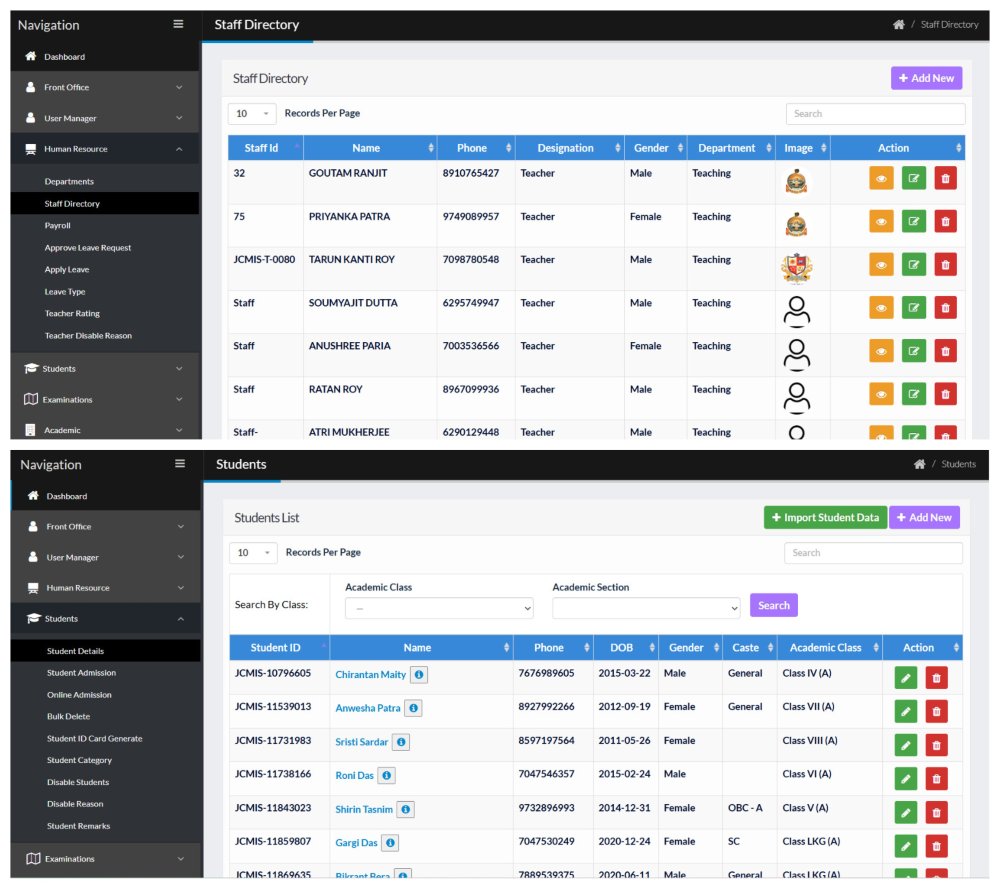Delete TARUN KANTI ROY staff record
Viewport: 1000px width, 889px height.
pos(945,265)
